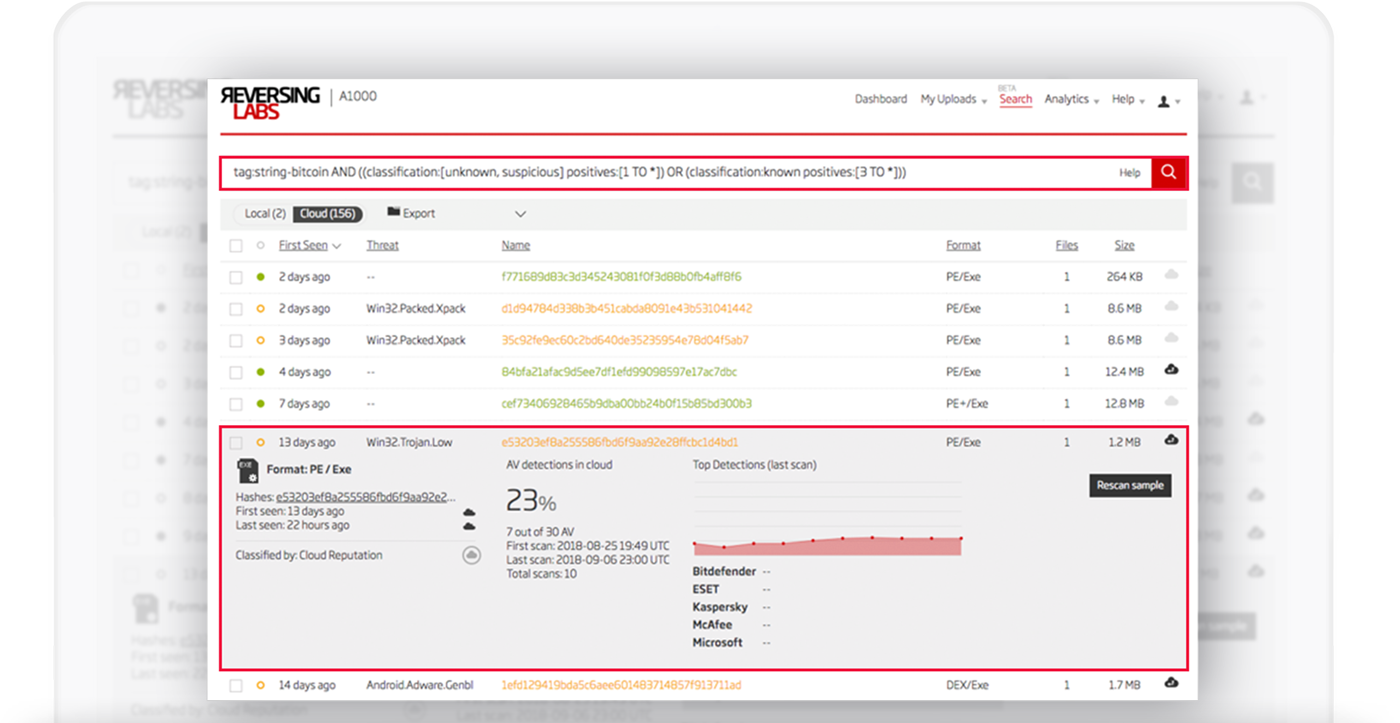The image size is (1400, 723).
Task: Click cloud icon beside Last seen 22 hours
Action: 469,526
